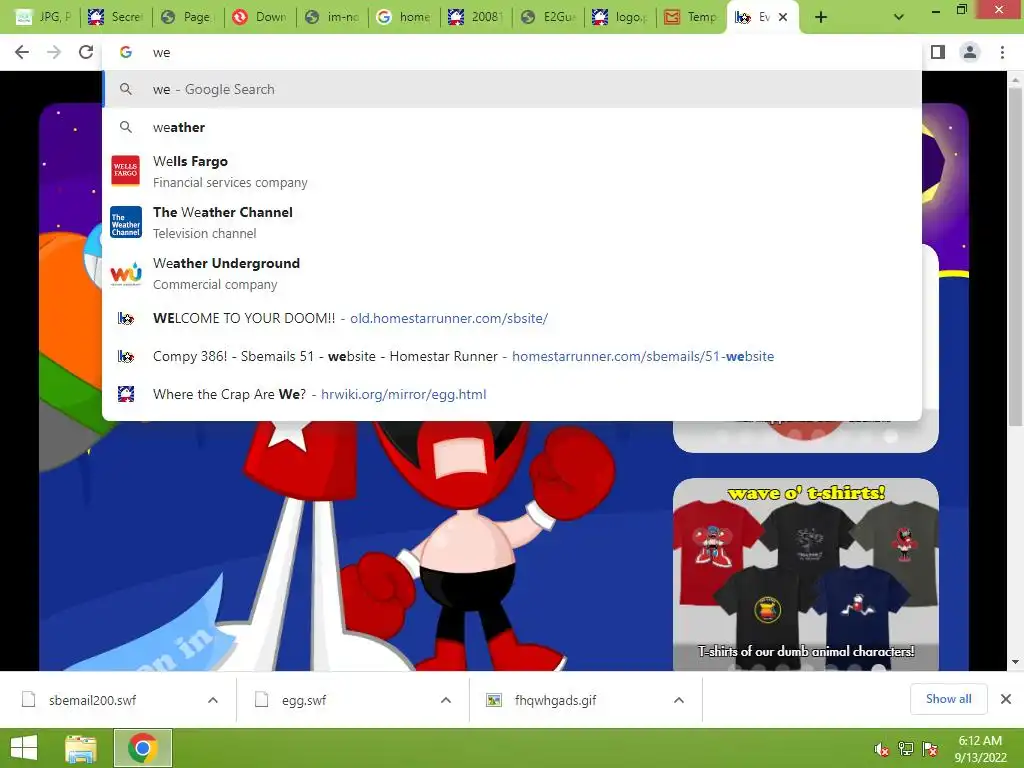Image resolution: width=1024 pixels, height=768 pixels.
Task: Click The Weather Channel blue logo
Action: [x=125, y=222]
